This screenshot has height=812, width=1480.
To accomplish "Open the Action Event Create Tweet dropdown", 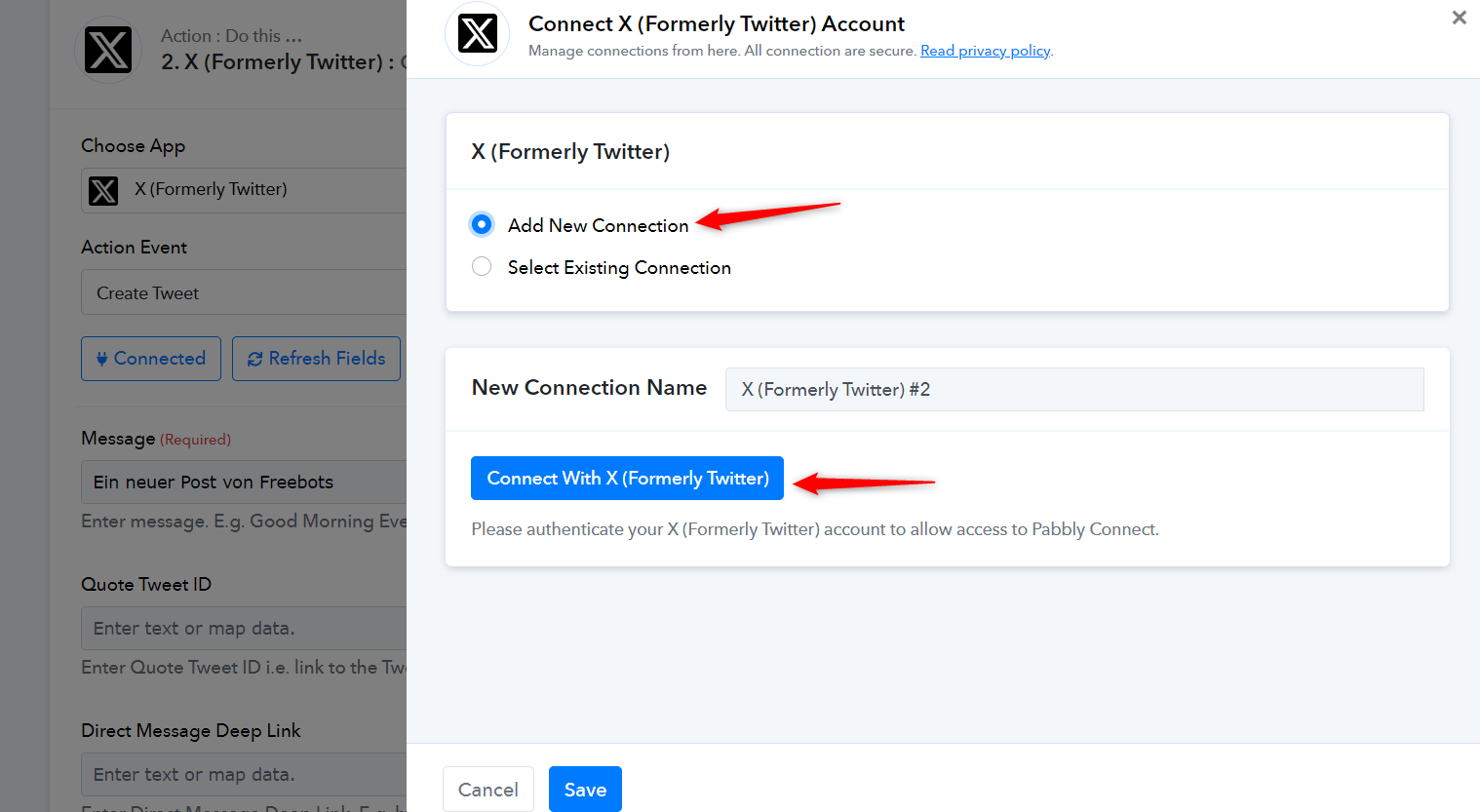I will (244, 292).
